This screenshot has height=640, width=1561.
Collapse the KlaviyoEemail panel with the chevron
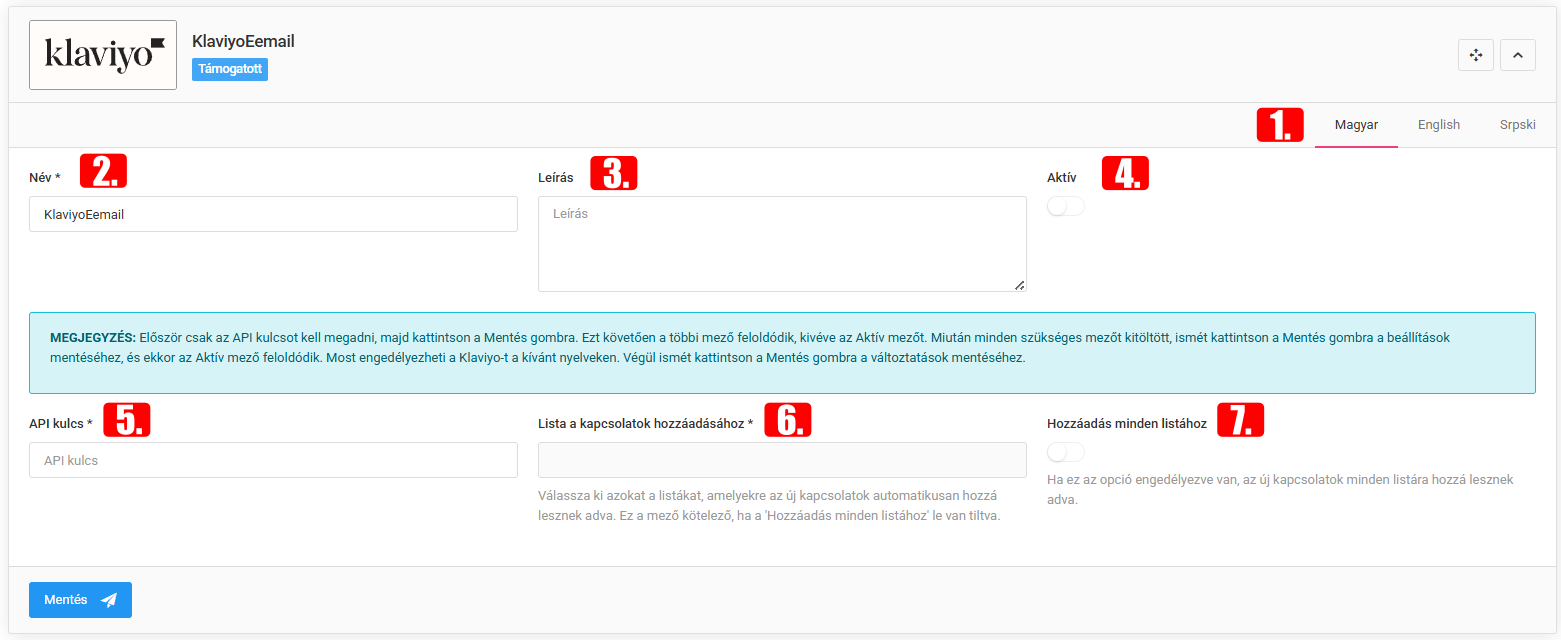click(x=1517, y=56)
